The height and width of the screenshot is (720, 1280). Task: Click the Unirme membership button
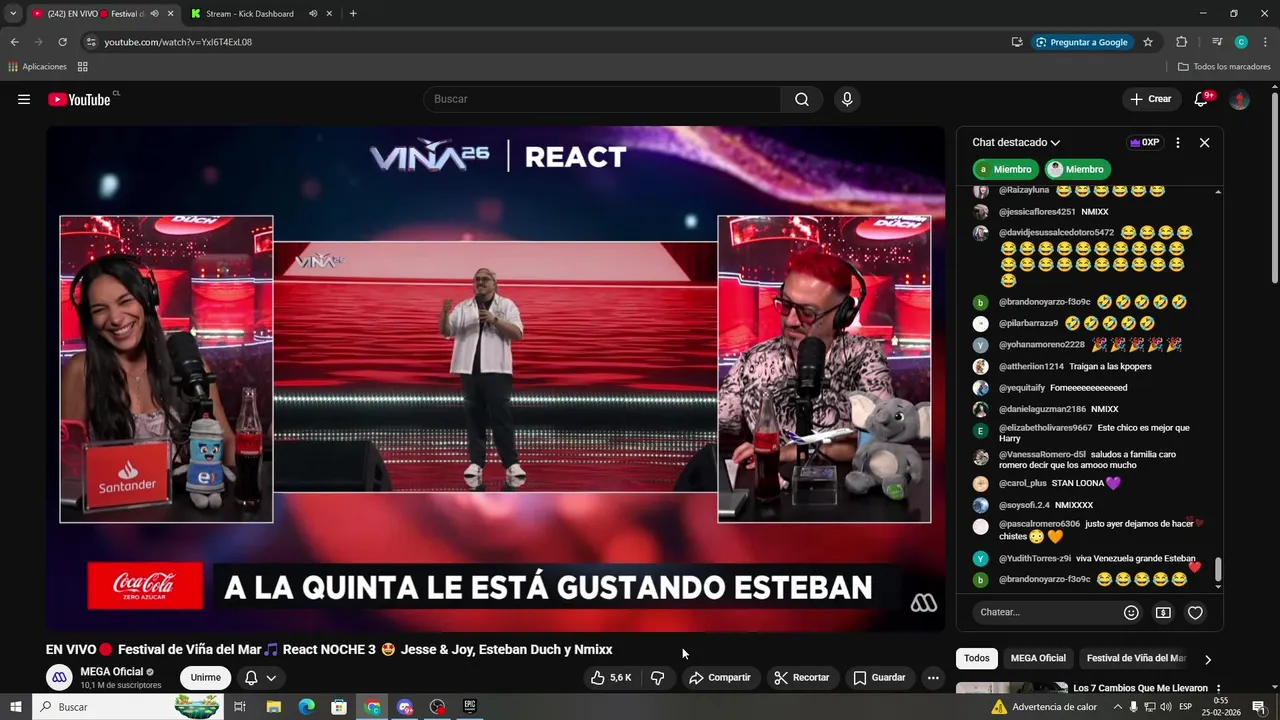(206, 678)
